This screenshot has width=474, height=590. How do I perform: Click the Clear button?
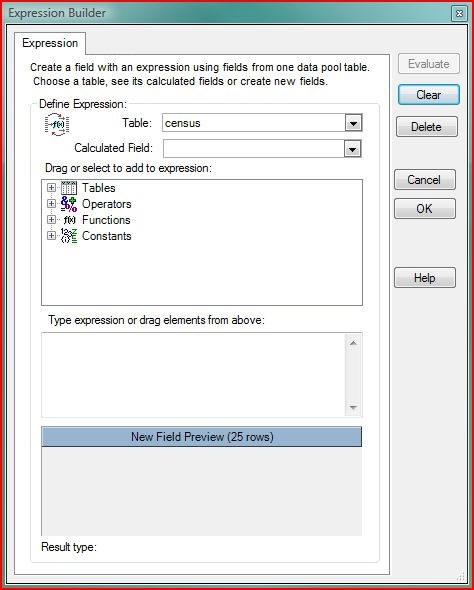pos(428,95)
